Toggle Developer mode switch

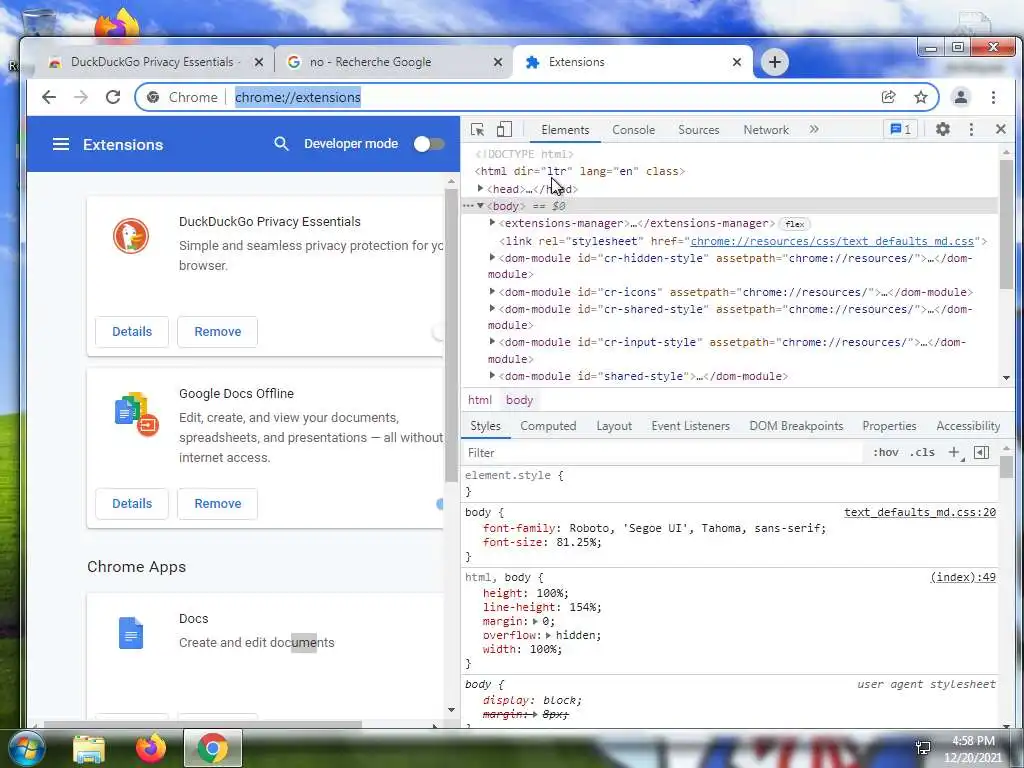(x=429, y=144)
